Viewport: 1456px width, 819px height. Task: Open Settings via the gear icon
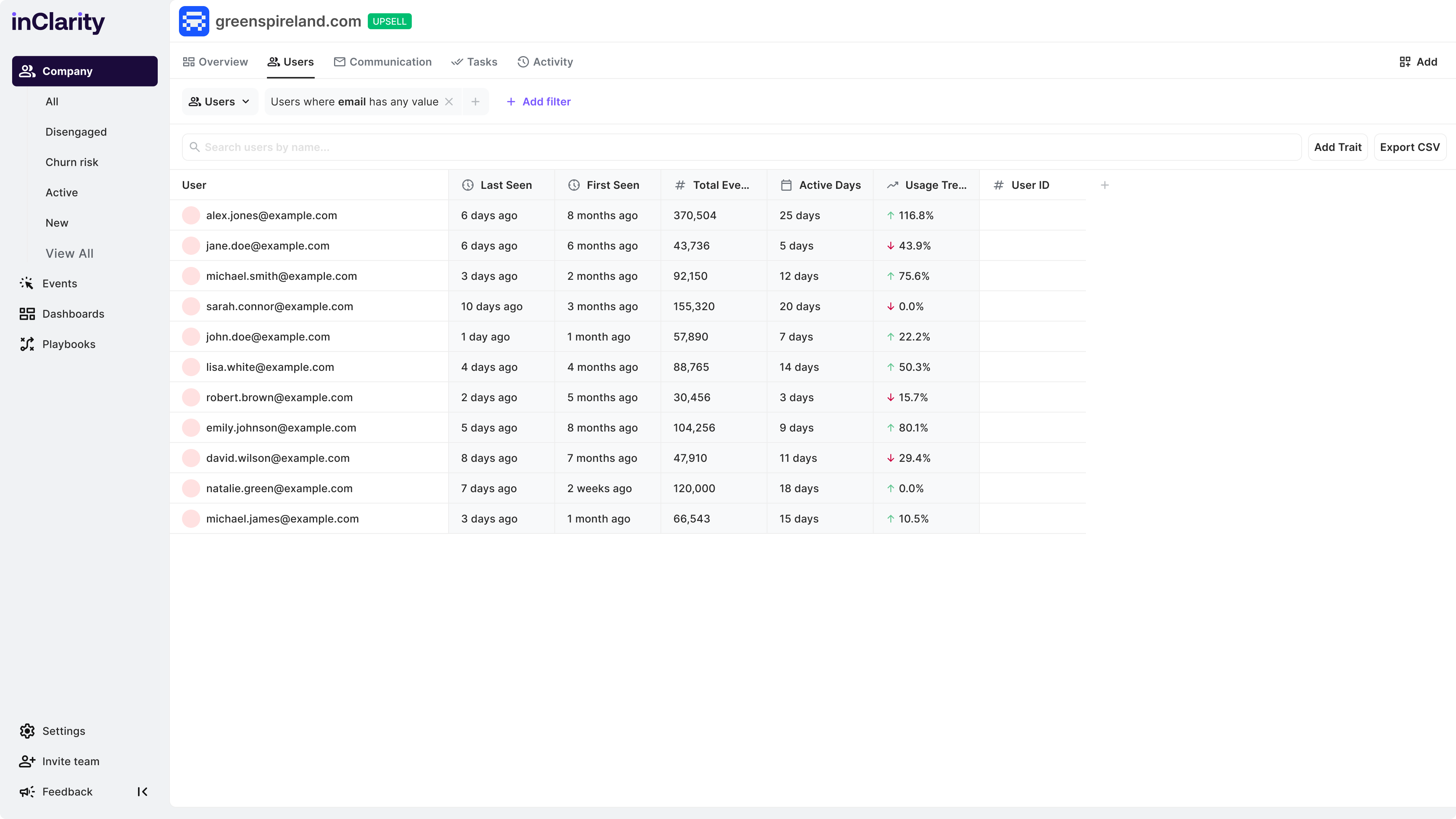click(x=27, y=731)
